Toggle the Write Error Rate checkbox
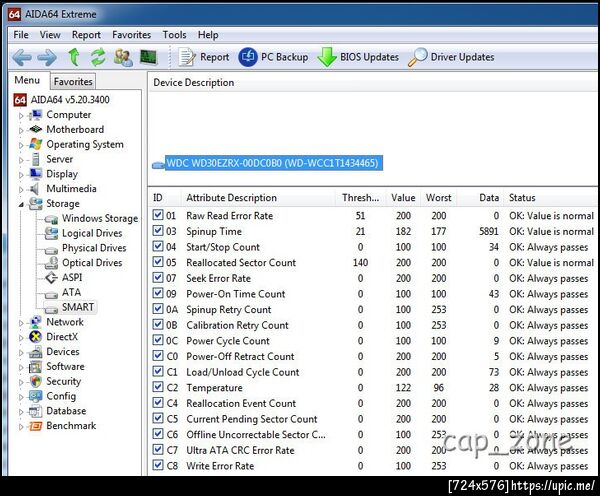 click(158, 465)
